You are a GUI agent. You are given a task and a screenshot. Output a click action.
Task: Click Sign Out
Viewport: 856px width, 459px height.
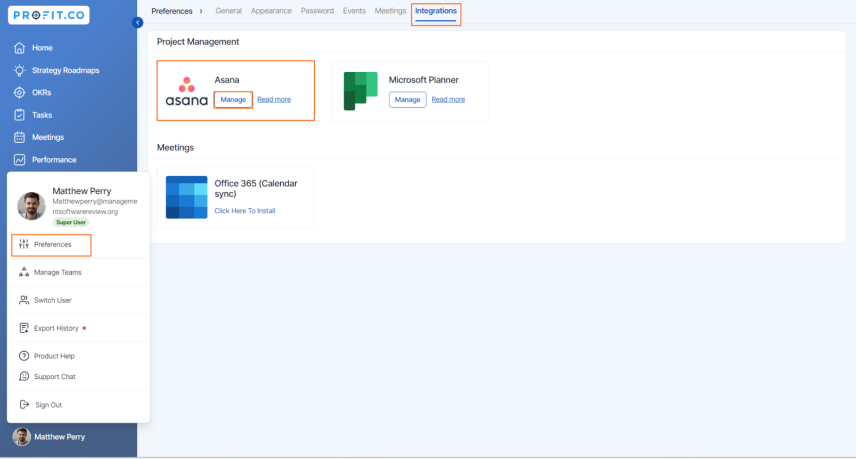click(x=49, y=405)
